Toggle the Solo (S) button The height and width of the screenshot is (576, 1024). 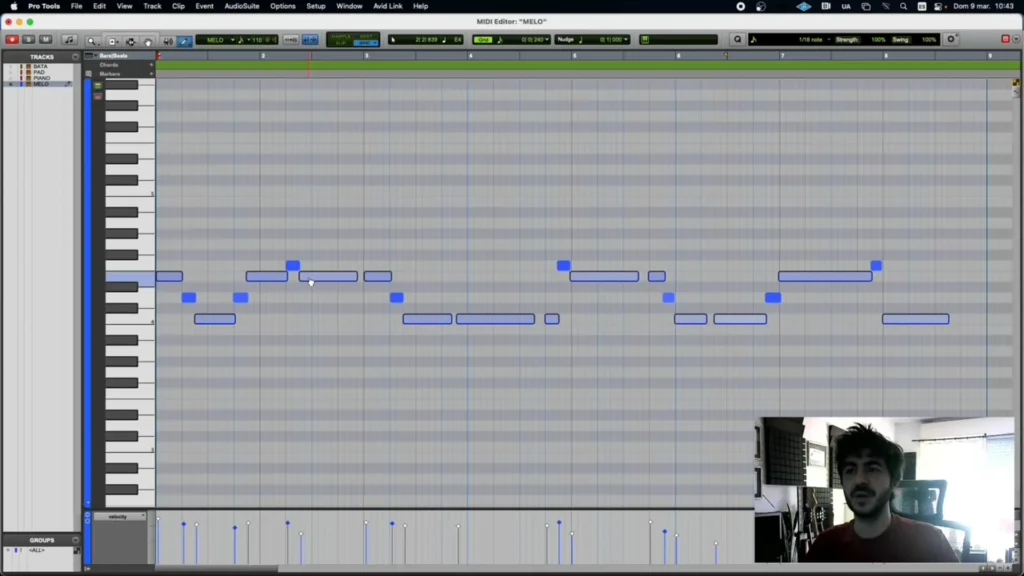coord(29,40)
